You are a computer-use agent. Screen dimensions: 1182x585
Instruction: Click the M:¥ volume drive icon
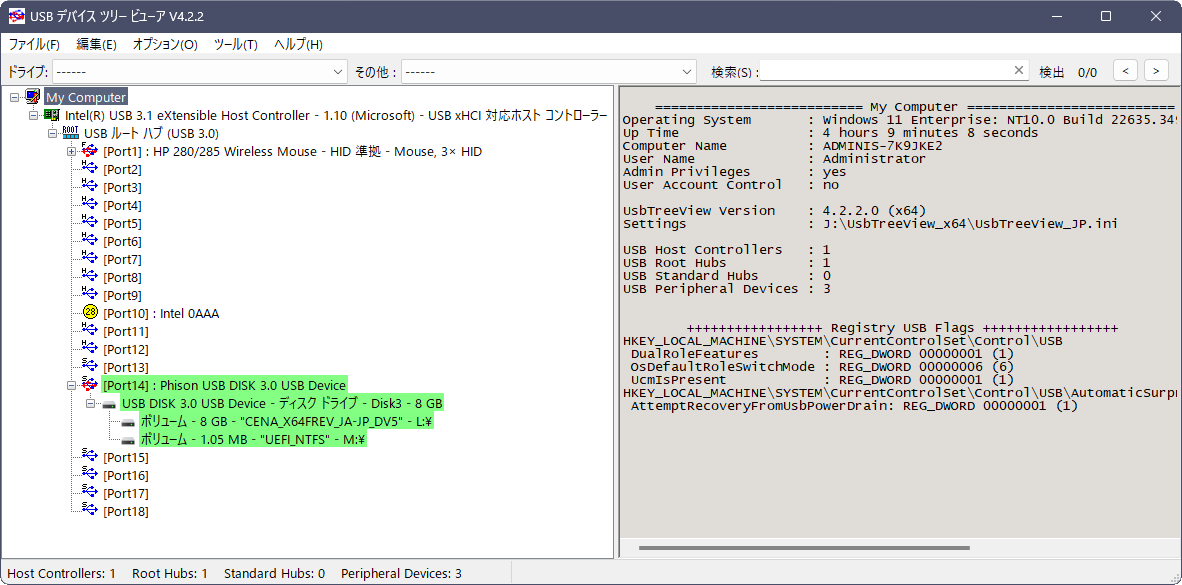pos(128,440)
